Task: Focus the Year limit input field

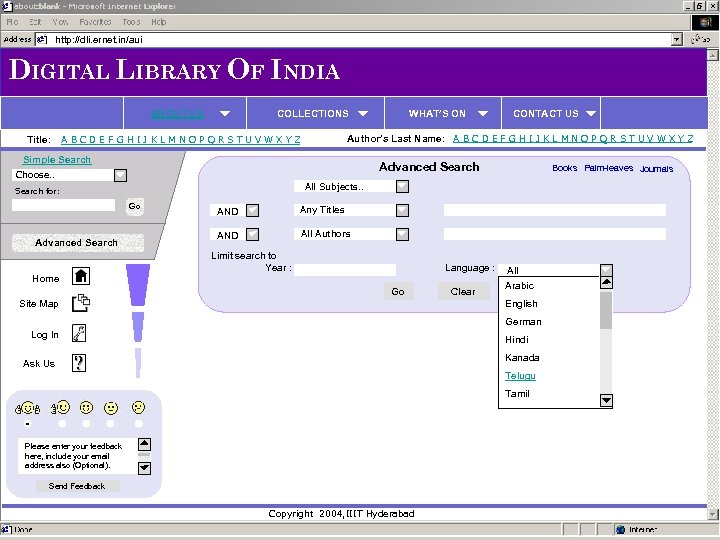Action: point(345,270)
